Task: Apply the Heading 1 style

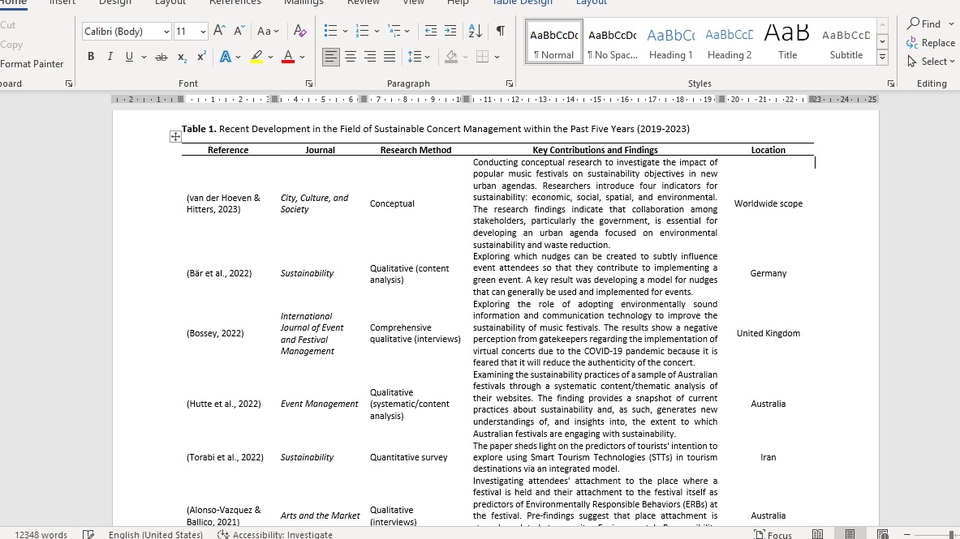Action: [670, 41]
